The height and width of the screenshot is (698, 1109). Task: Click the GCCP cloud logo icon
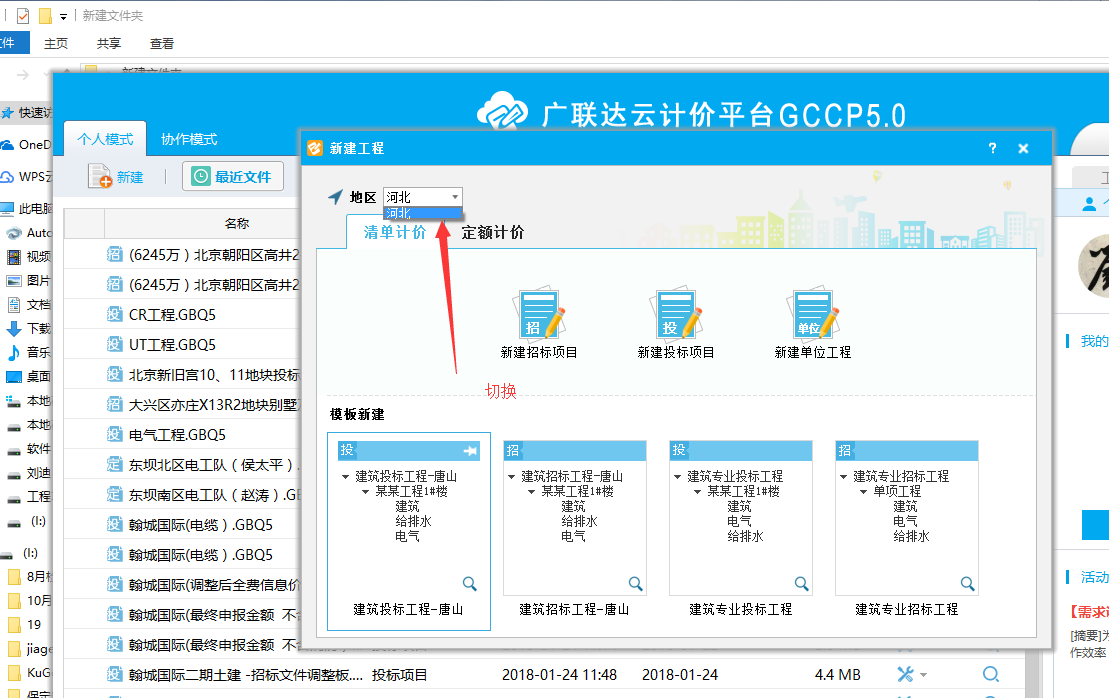[x=502, y=112]
